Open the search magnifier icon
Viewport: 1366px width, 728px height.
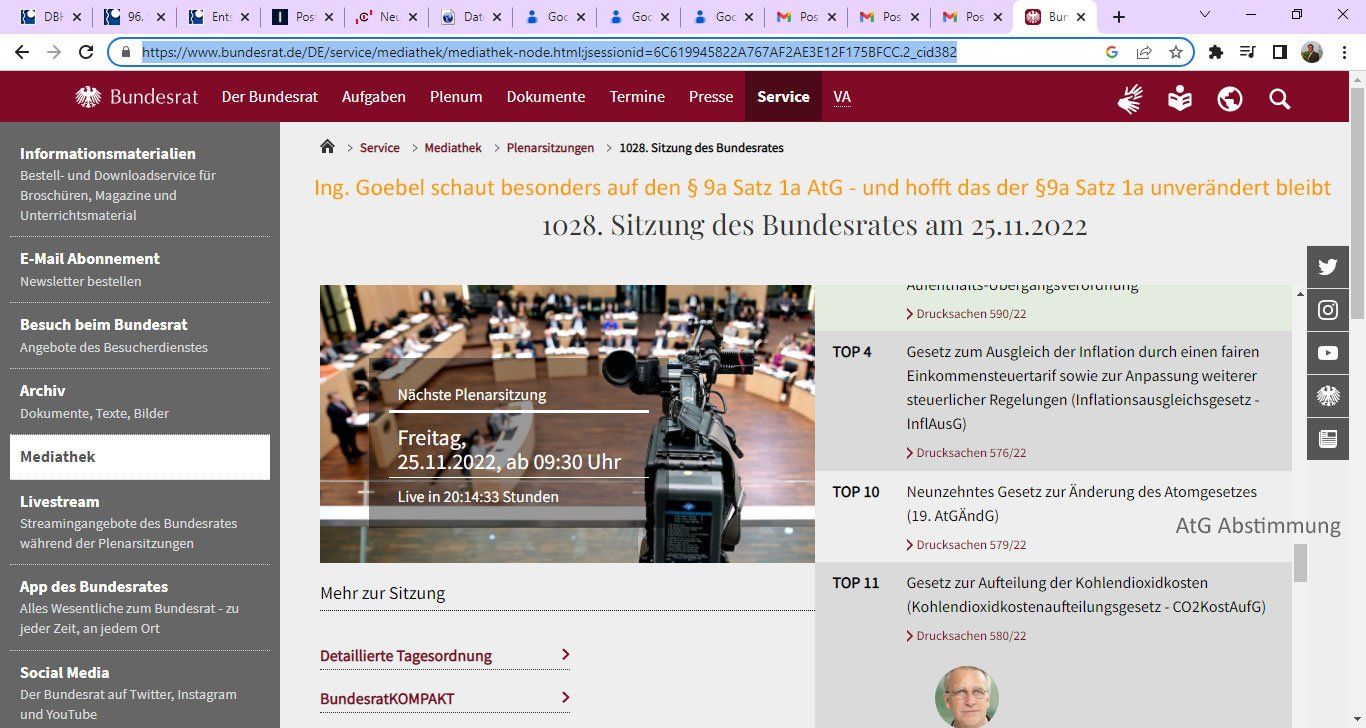coord(1280,98)
